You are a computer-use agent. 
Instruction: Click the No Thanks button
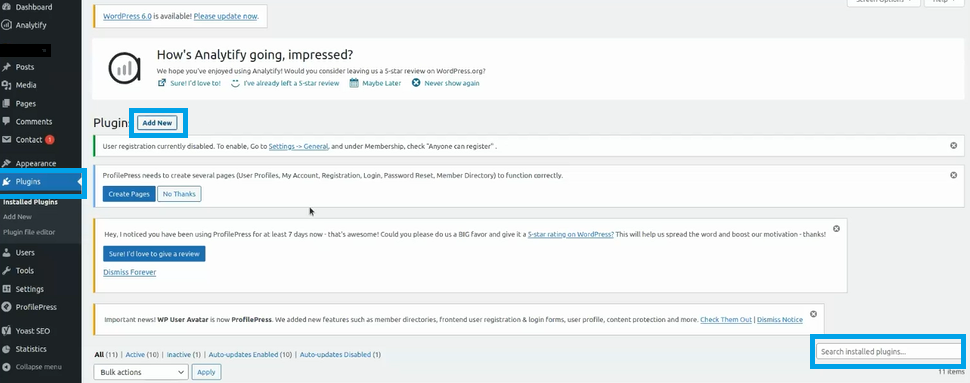click(179, 194)
